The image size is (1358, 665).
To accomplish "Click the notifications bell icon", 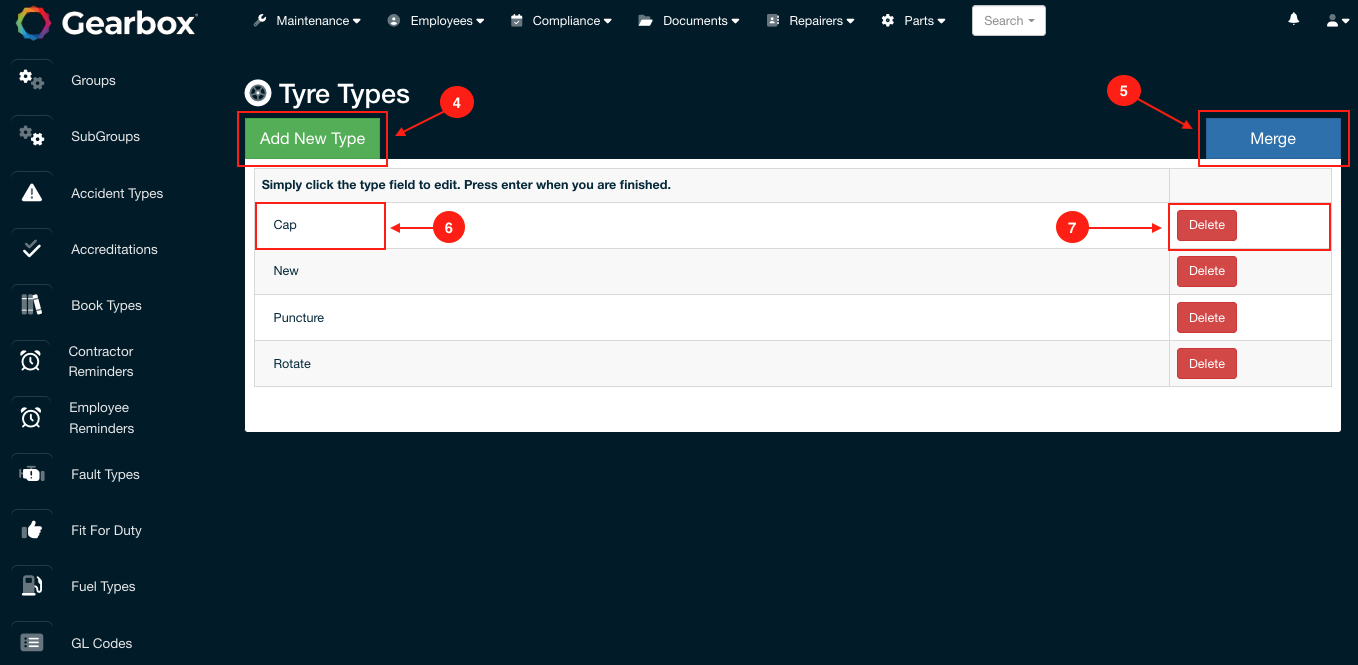I will (1294, 20).
